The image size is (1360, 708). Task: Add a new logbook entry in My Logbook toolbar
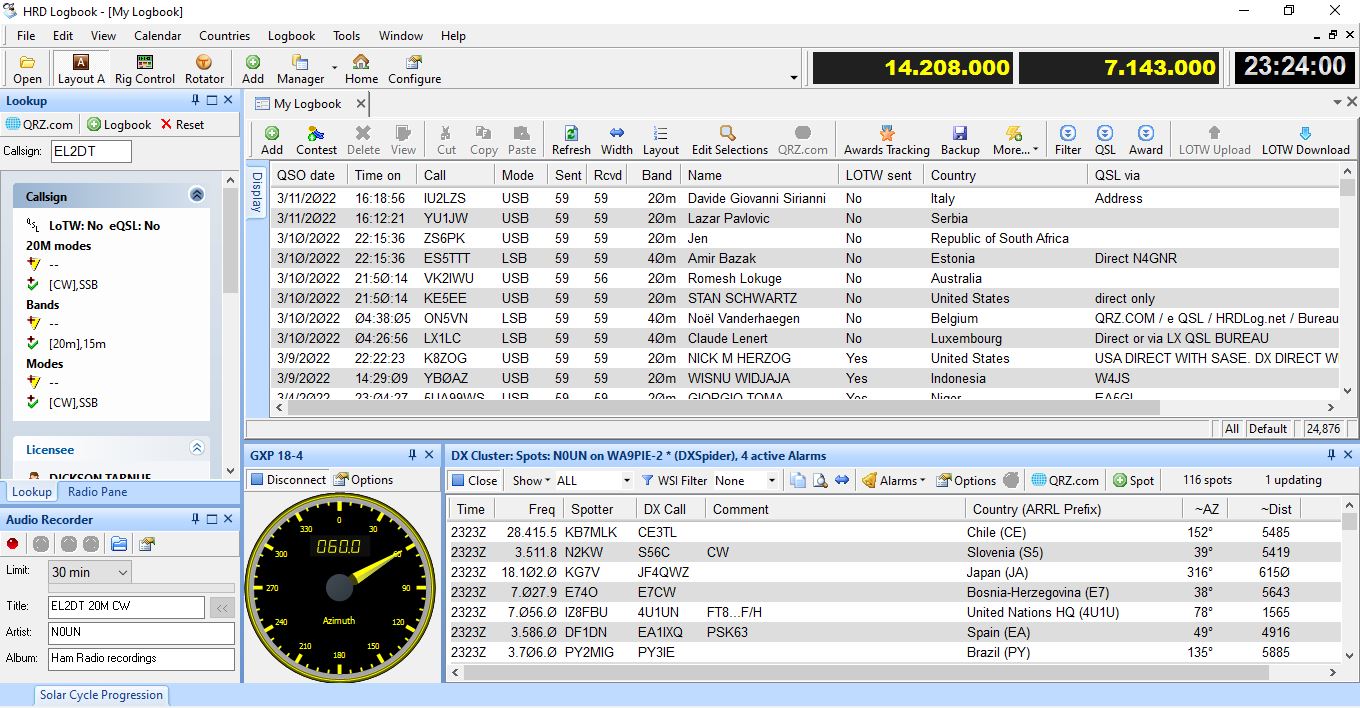pyautogui.click(x=272, y=140)
